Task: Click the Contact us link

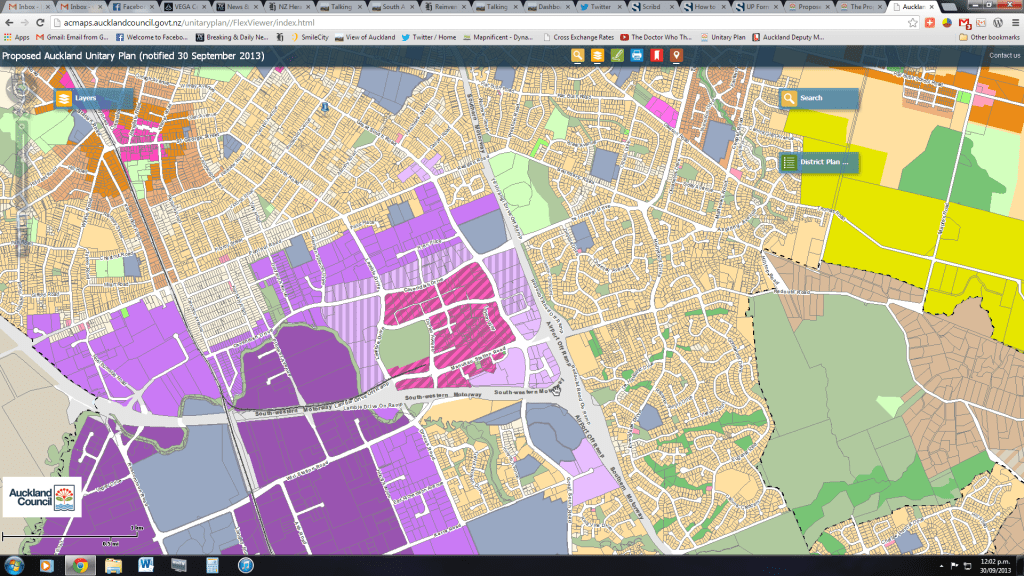Action: click(x=1004, y=55)
